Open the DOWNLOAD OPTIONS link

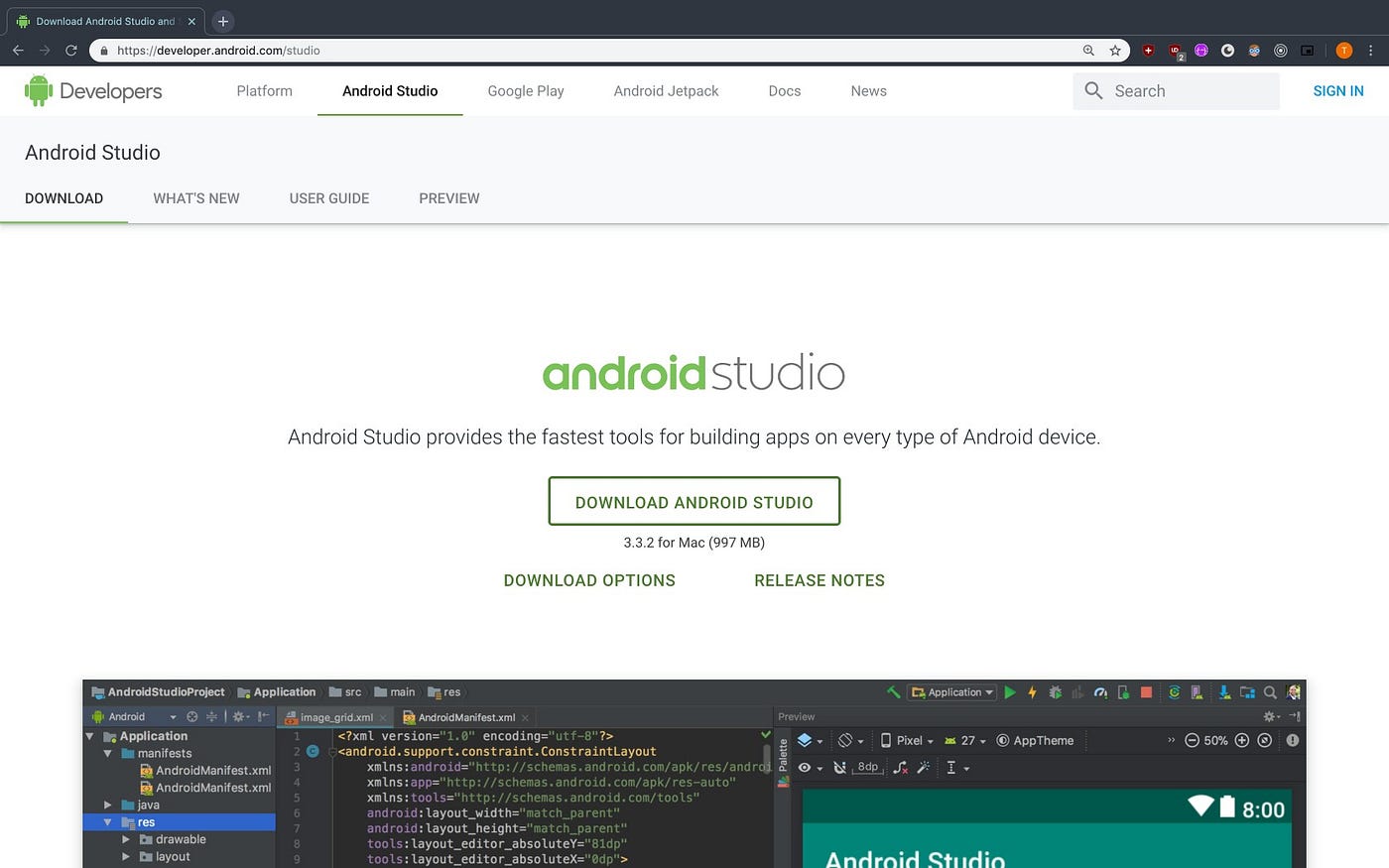[589, 581]
